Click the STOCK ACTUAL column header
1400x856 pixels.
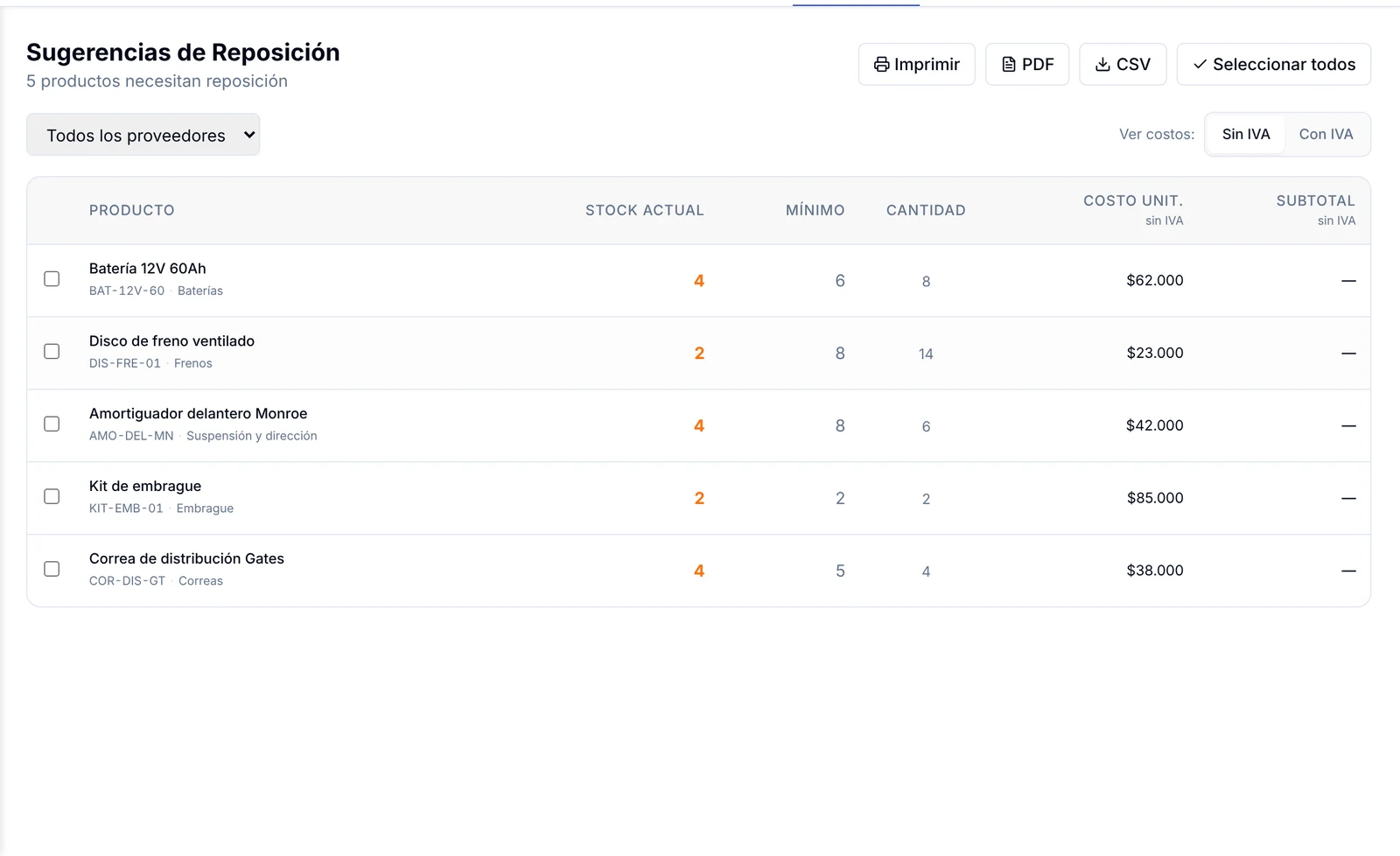pyautogui.click(x=645, y=210)
